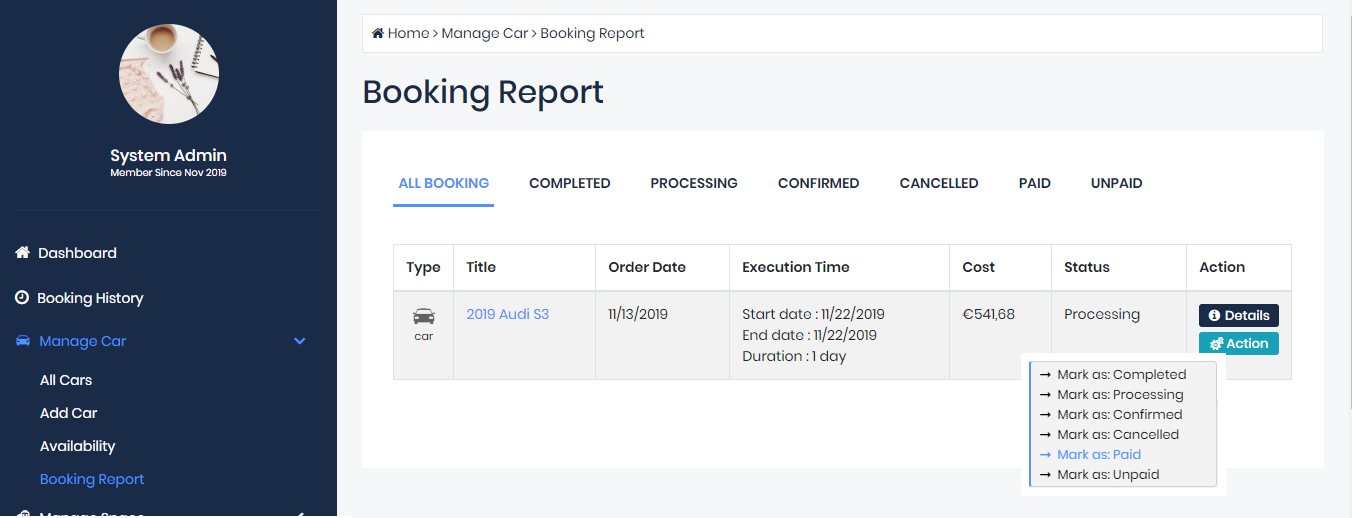Open the teal Action dropdown button
The width and height of the screenshot is (1352, 518).
tap(1238, 343)
